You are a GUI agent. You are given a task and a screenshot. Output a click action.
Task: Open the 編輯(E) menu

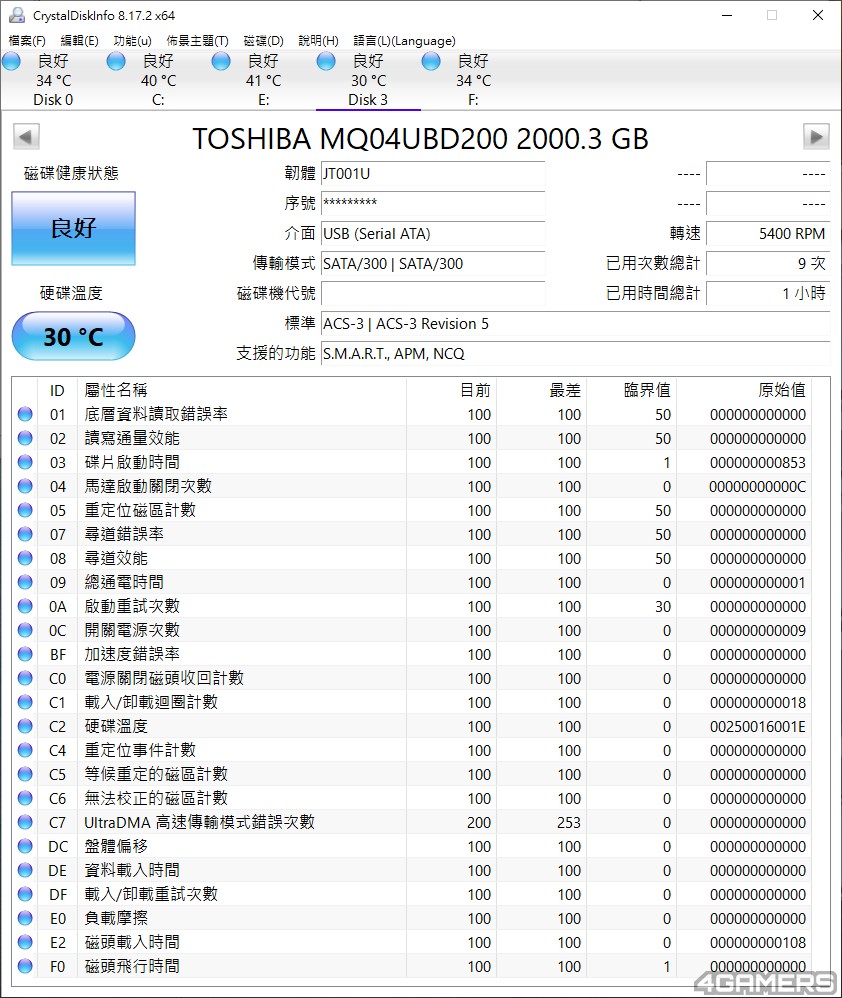click(x=80, y=41)
